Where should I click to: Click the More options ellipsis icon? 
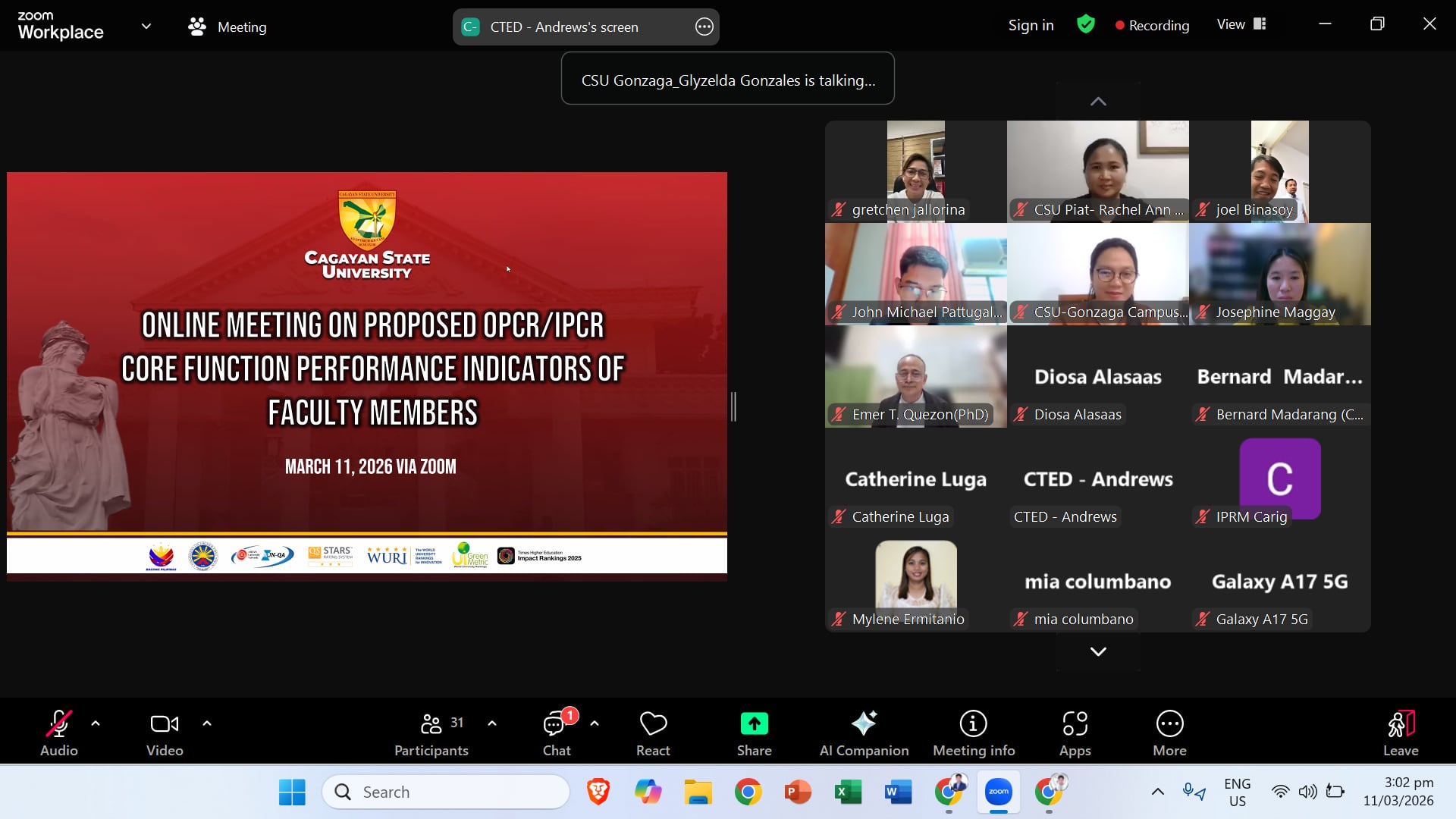coord(1169,724)
